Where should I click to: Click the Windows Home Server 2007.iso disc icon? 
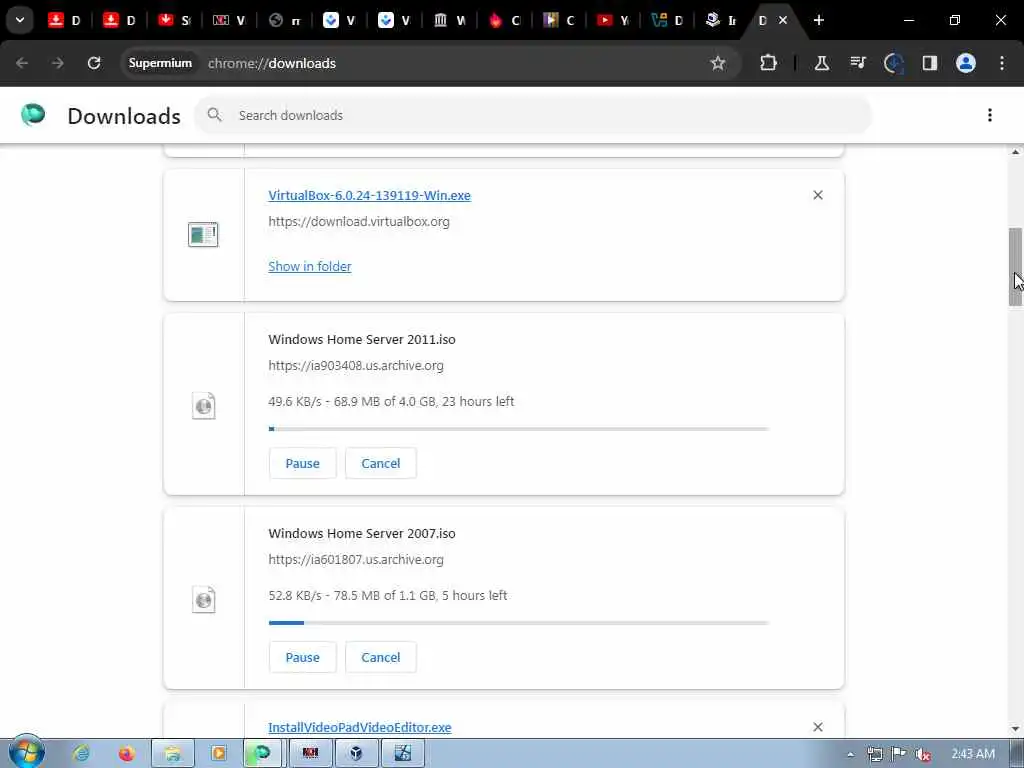pyautogui.click(x=204, y=600)
